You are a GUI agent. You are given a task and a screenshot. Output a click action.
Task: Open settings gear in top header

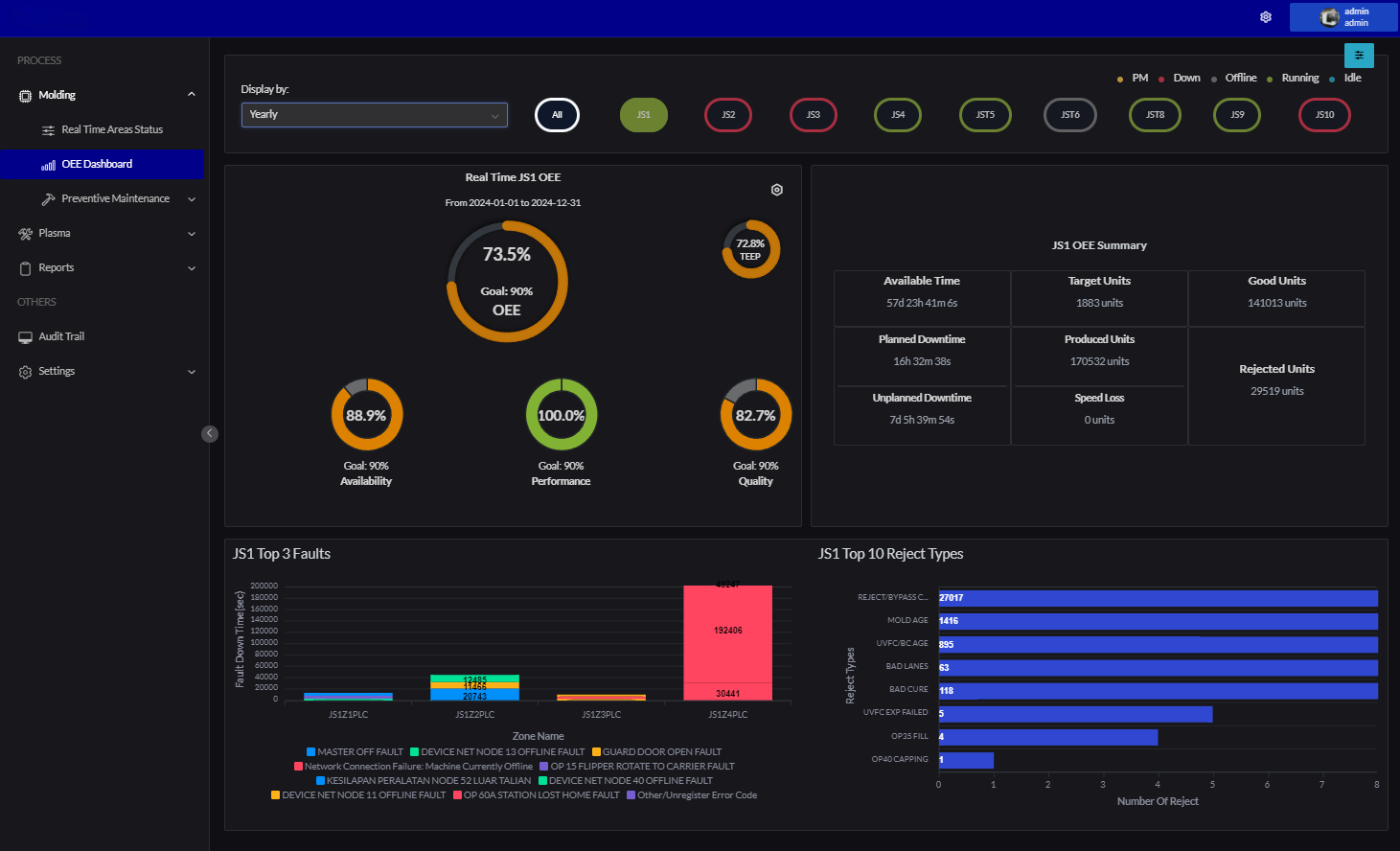coord(1266,17)
